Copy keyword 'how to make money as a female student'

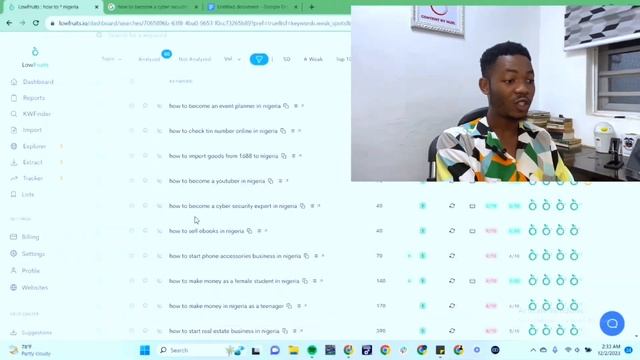304,281
